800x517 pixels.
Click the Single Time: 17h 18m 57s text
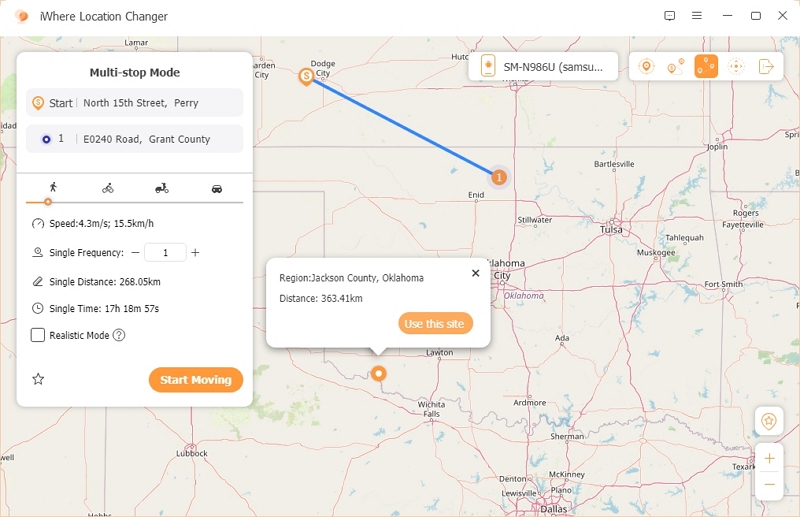click(x=104, y=308)
